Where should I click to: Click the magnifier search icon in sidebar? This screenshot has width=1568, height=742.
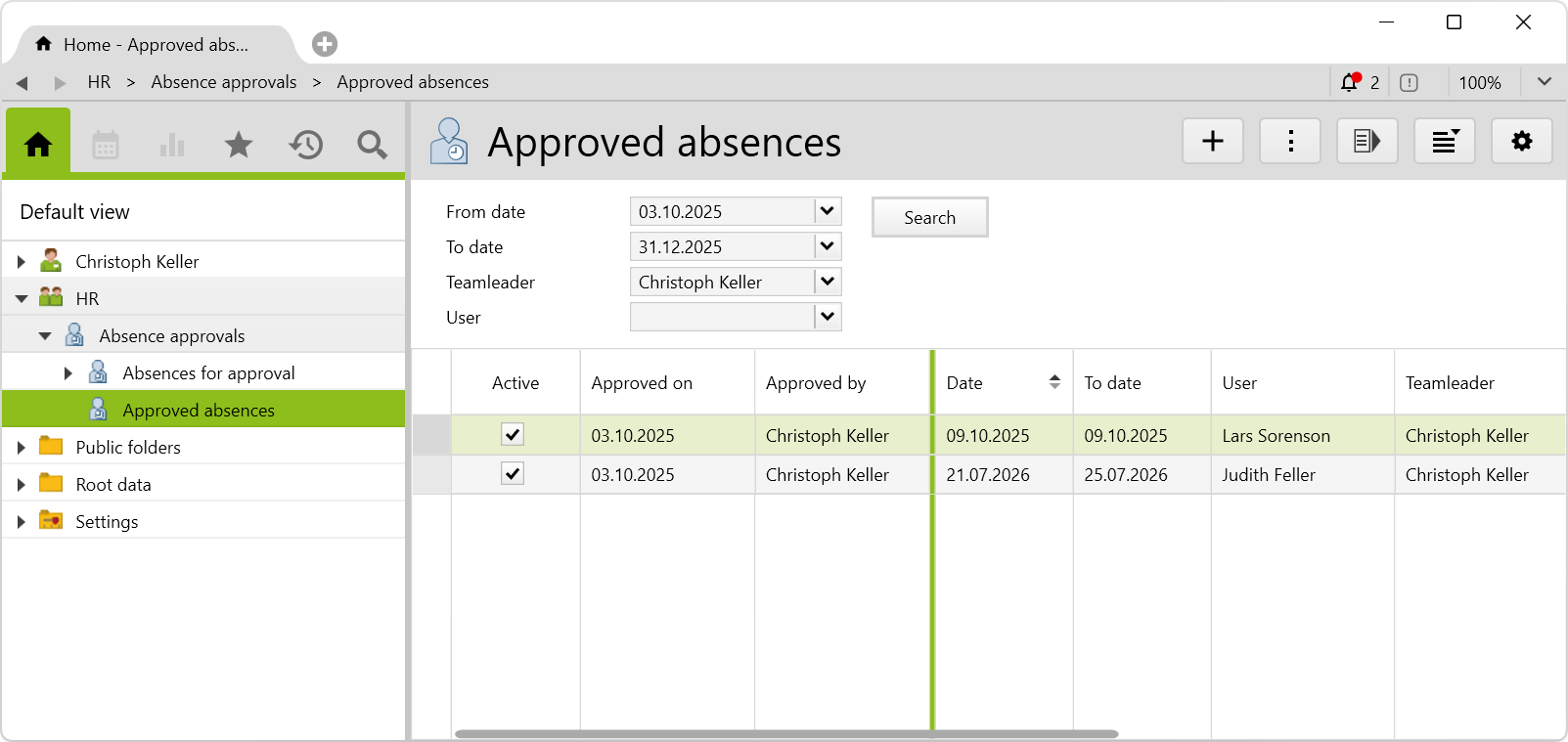tap(372, 146)
